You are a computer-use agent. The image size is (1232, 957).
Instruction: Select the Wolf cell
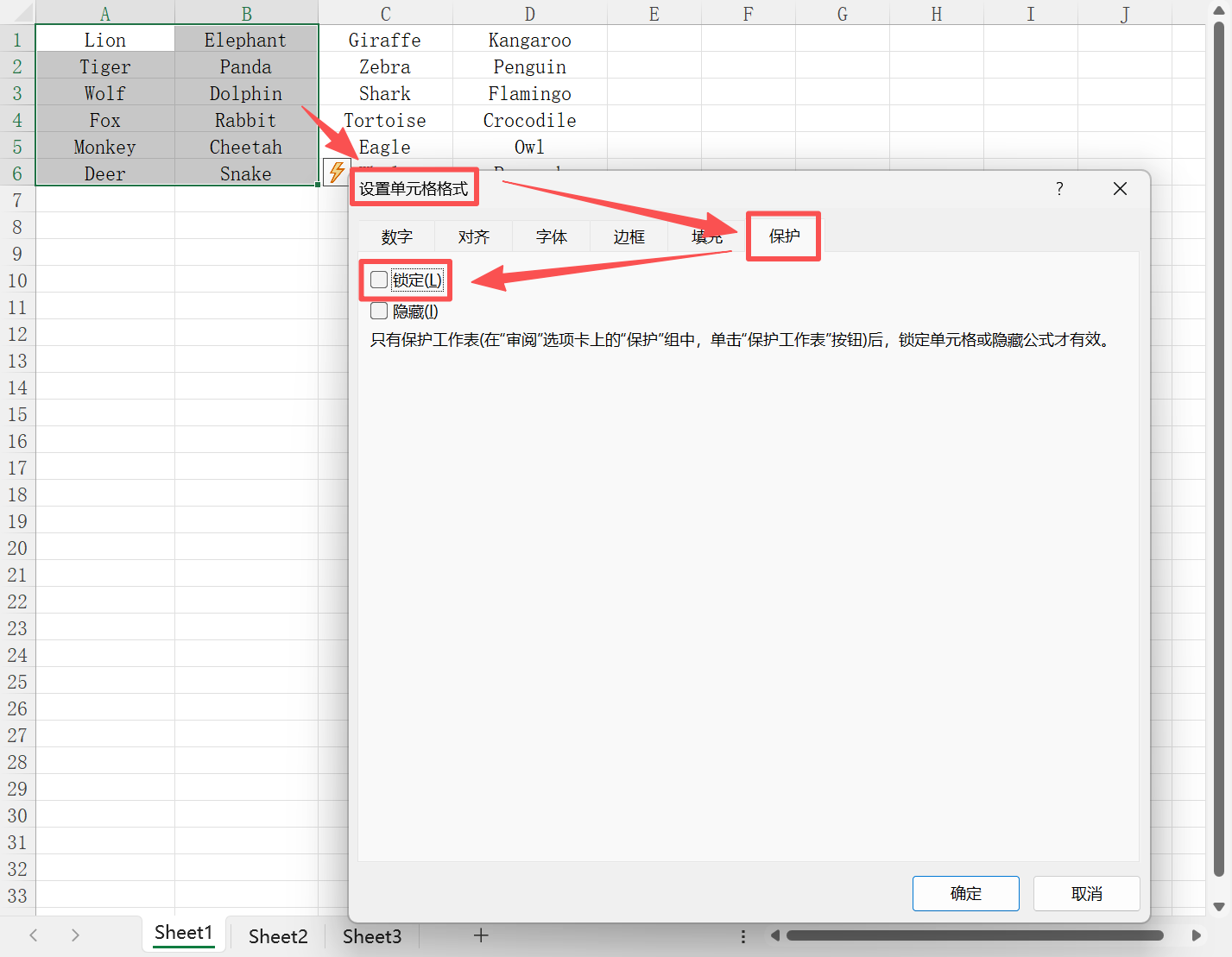point(105,93)
